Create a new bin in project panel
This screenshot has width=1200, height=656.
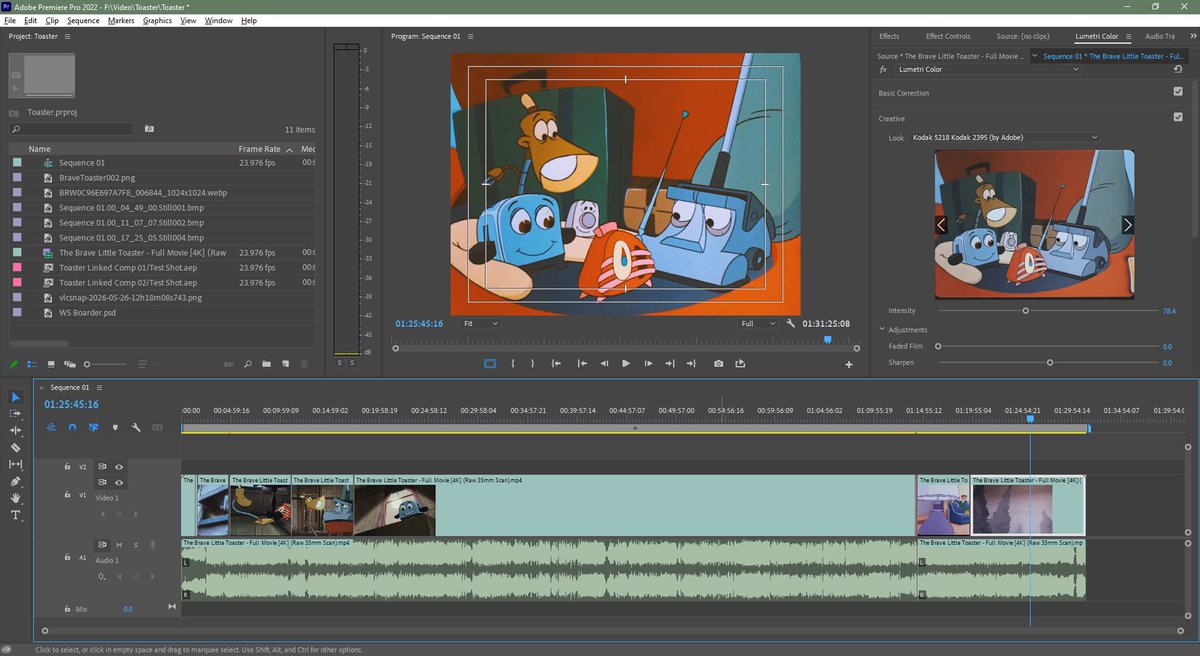point(265,364)
